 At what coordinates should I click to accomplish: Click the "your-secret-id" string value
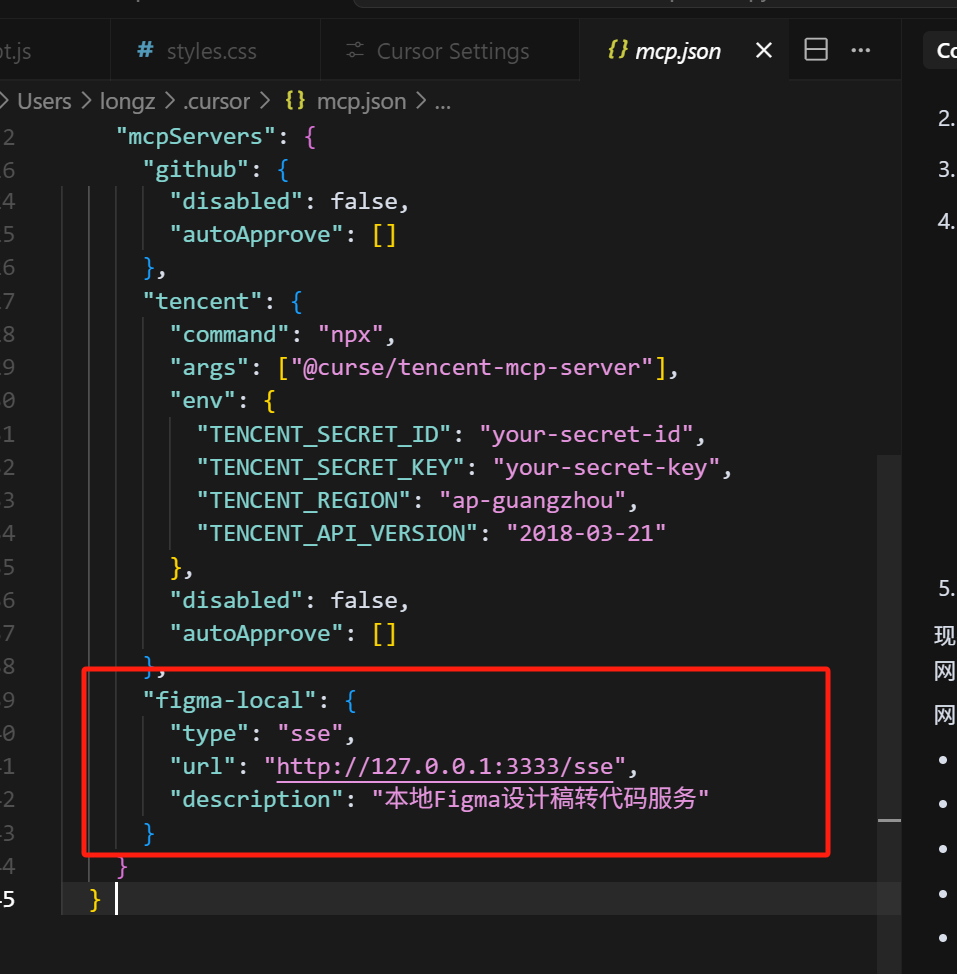[587, 435]
